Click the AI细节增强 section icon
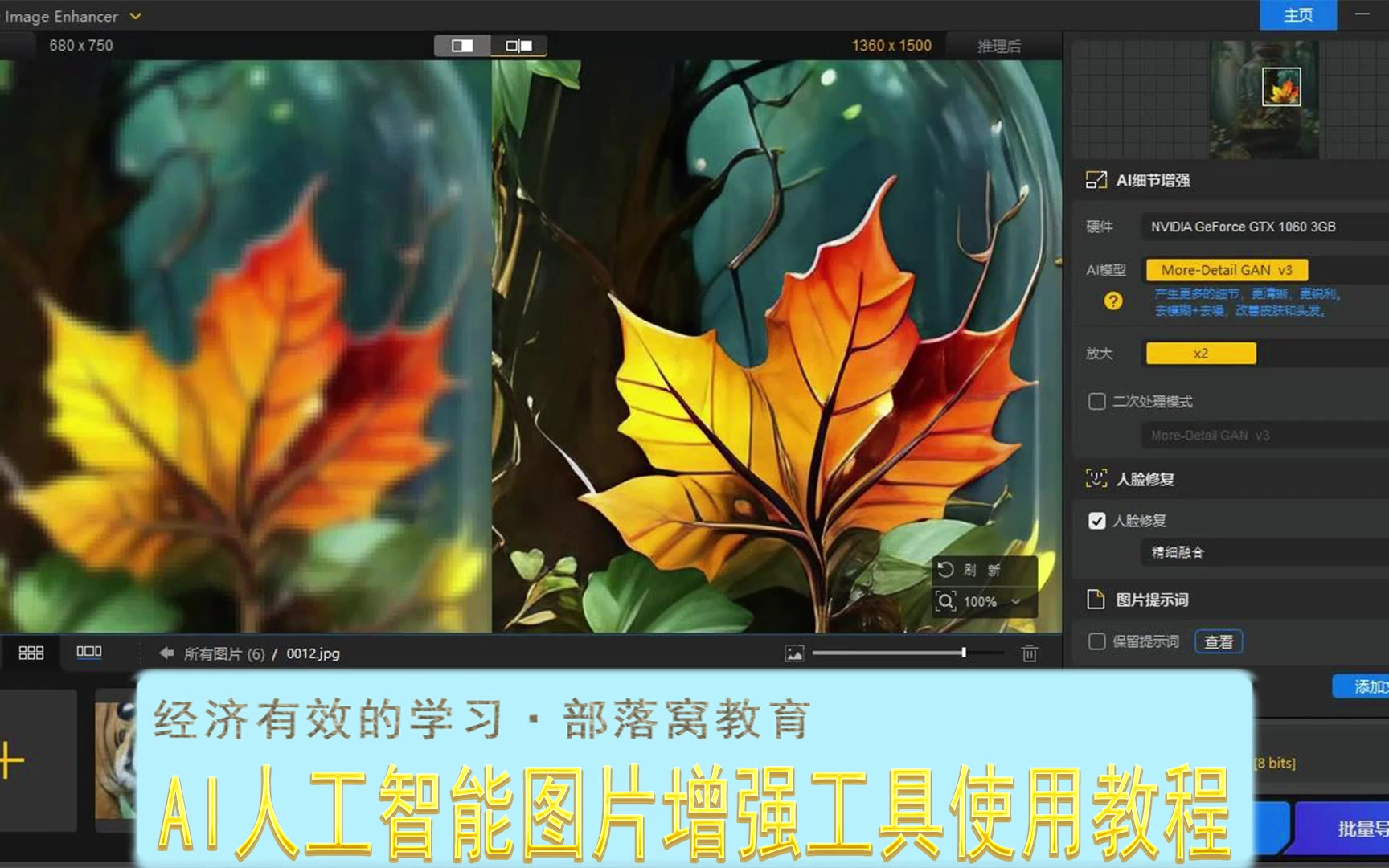Viewport: 1389px width, 868px height. (1096, 180)
